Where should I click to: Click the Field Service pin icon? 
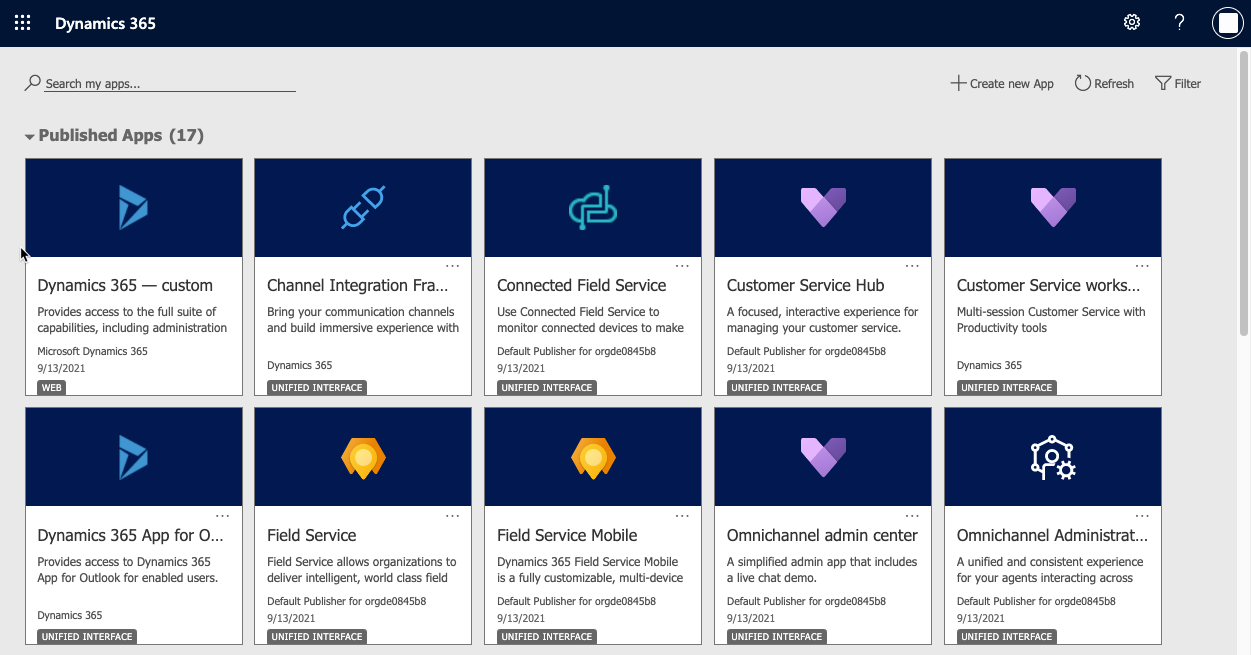[x=363, y=458]
